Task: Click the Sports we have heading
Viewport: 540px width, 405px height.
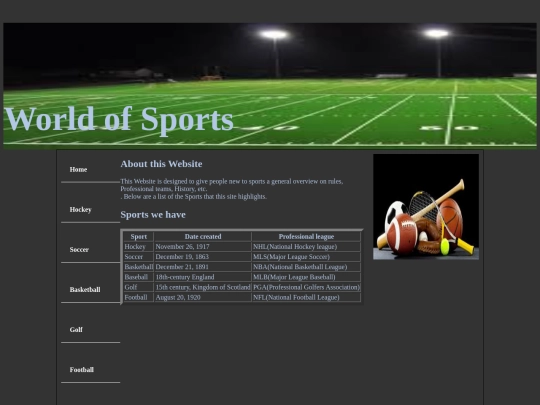Action: [153, 215]
